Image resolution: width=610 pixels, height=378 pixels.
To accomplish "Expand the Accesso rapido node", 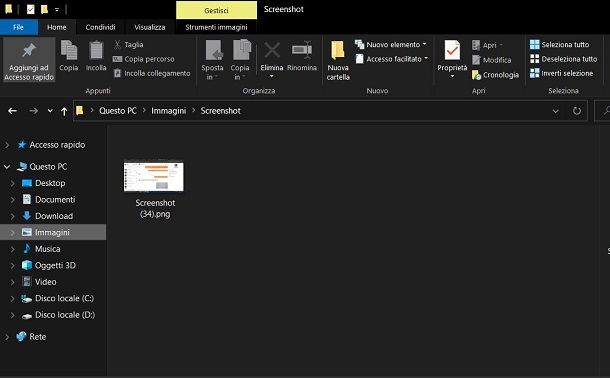I will (7, 145).
